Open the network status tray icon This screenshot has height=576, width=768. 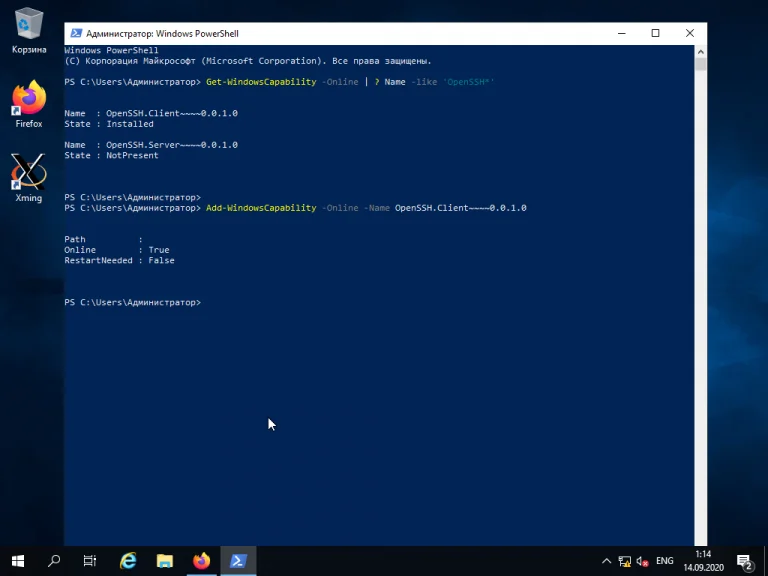(x=624, y=561)
